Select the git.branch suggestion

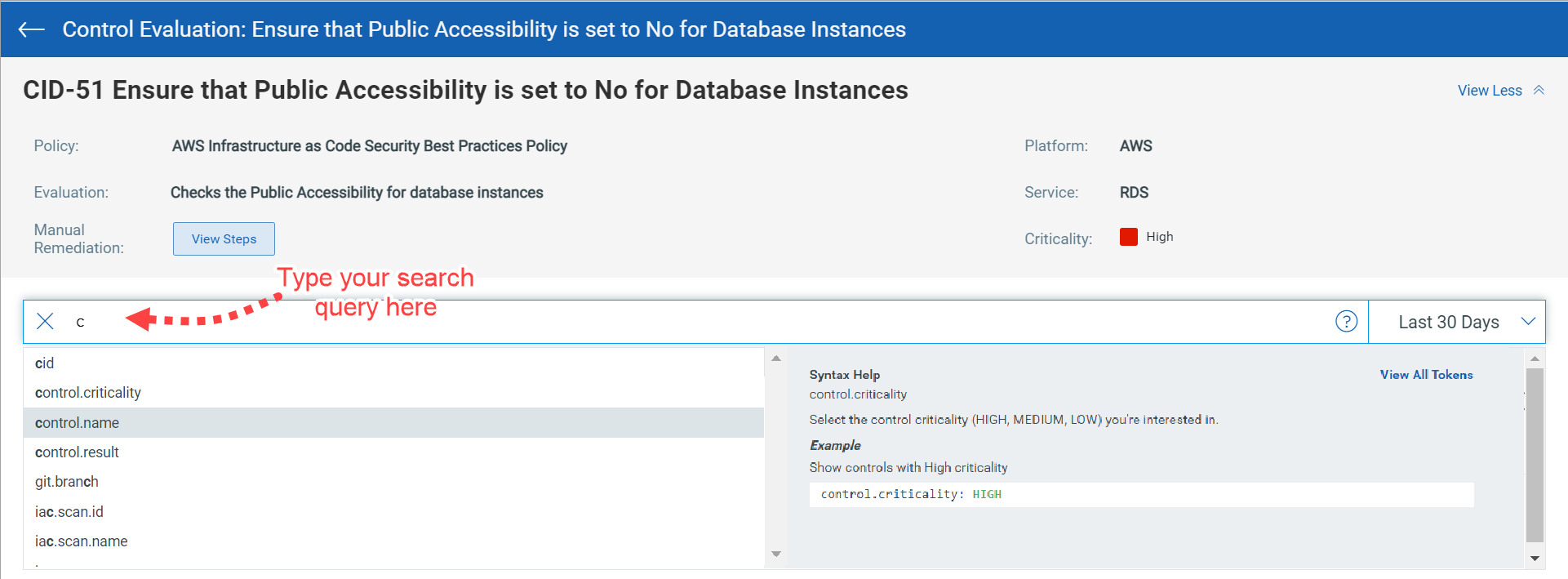point(393,482)
